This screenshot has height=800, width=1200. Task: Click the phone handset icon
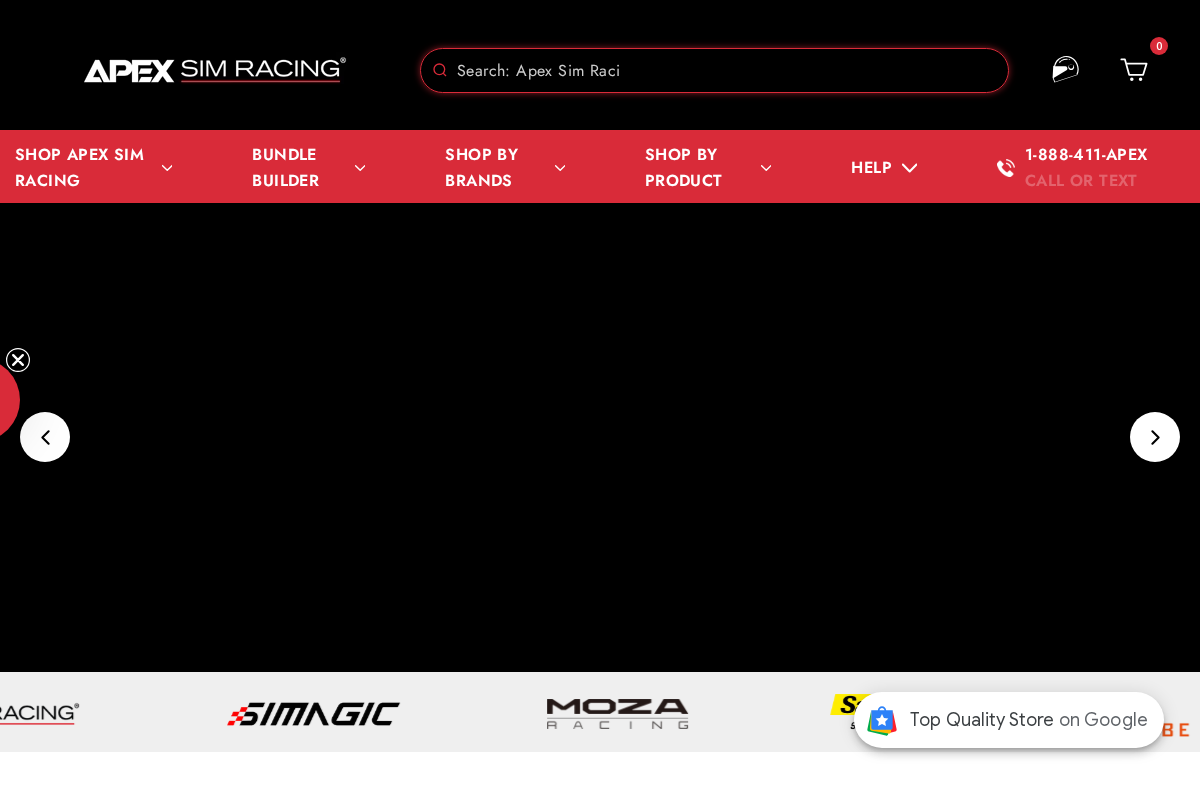[1005, 167]
